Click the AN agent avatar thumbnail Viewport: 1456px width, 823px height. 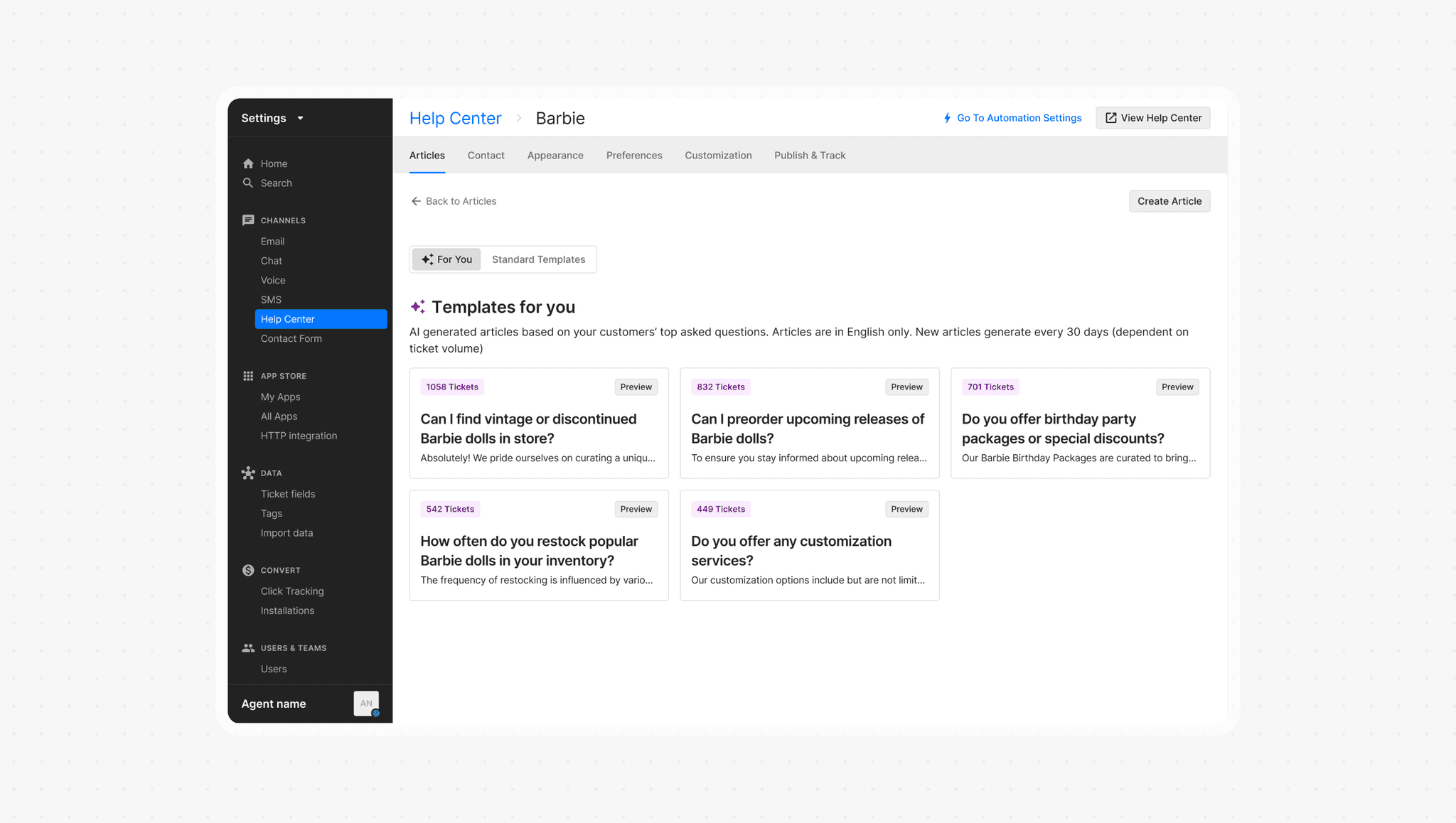366,704
